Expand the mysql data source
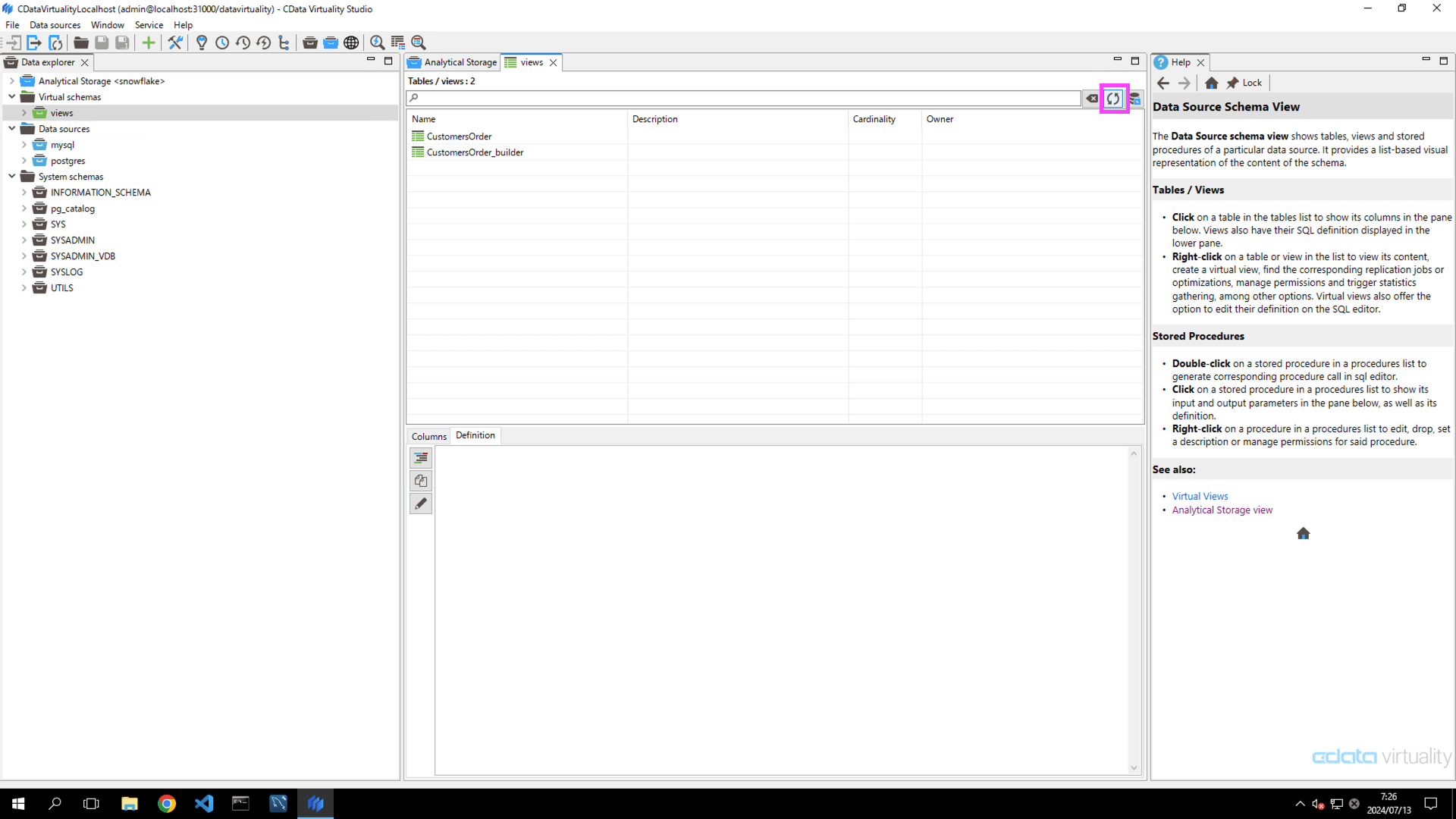The image size is (1456, 819). pos(24,144)
